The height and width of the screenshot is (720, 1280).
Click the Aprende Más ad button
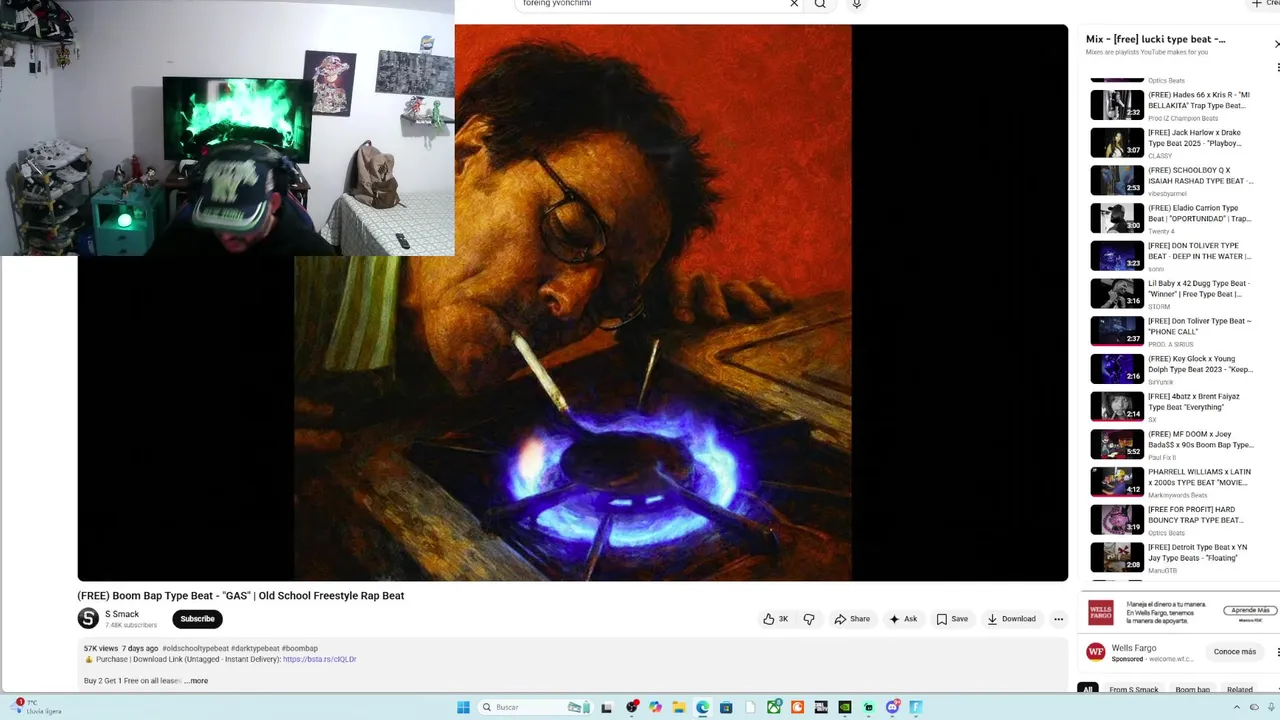1250,610
